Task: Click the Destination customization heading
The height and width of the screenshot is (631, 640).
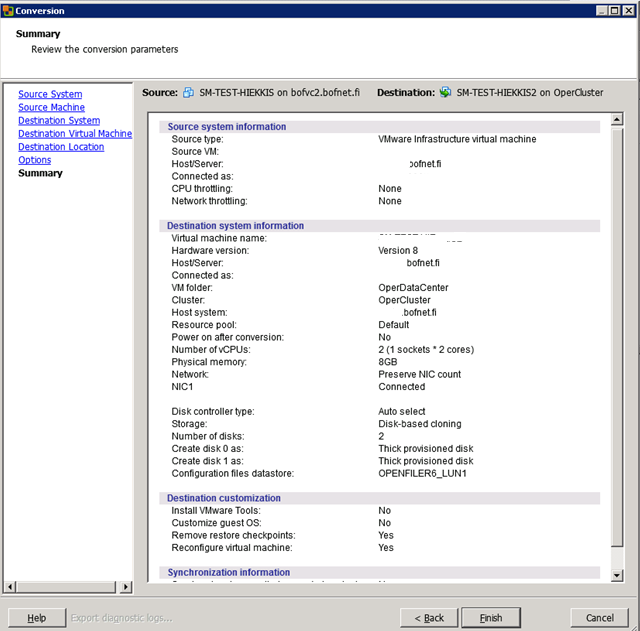Action: (224, 498)
